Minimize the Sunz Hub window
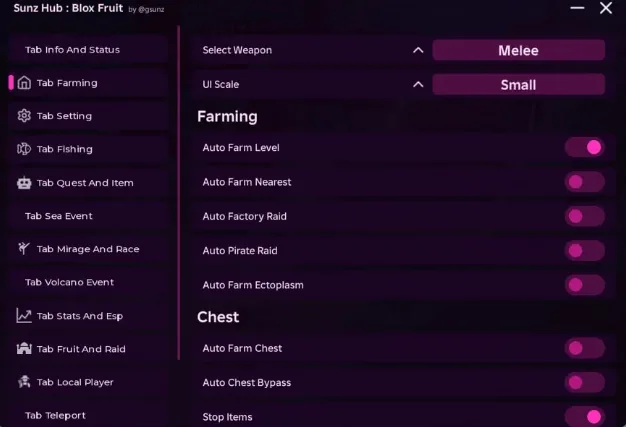Viewport: 626px width, 427px height. point(577,8)
